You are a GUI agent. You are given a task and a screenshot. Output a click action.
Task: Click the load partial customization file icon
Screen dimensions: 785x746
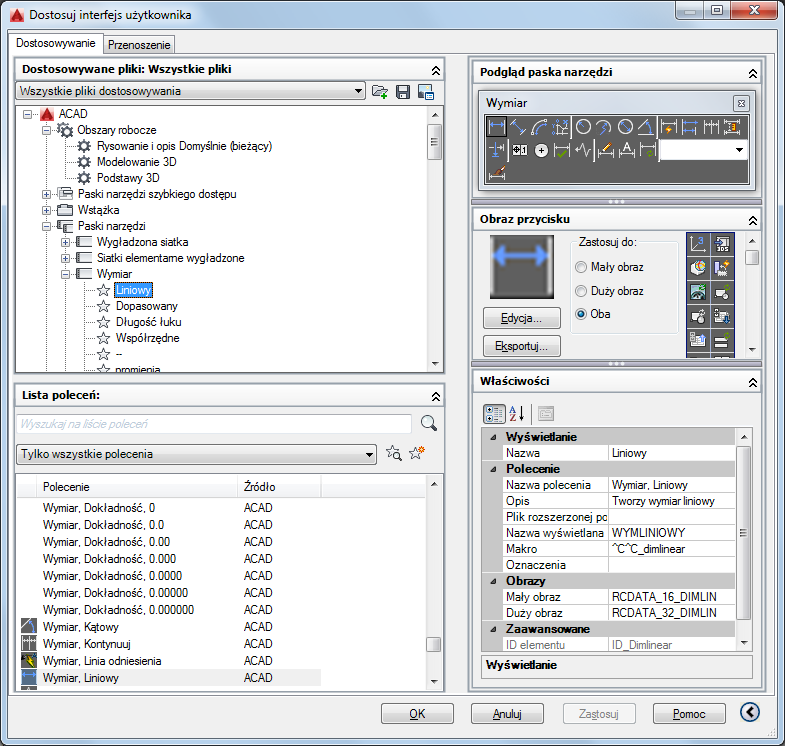[380, 92]
